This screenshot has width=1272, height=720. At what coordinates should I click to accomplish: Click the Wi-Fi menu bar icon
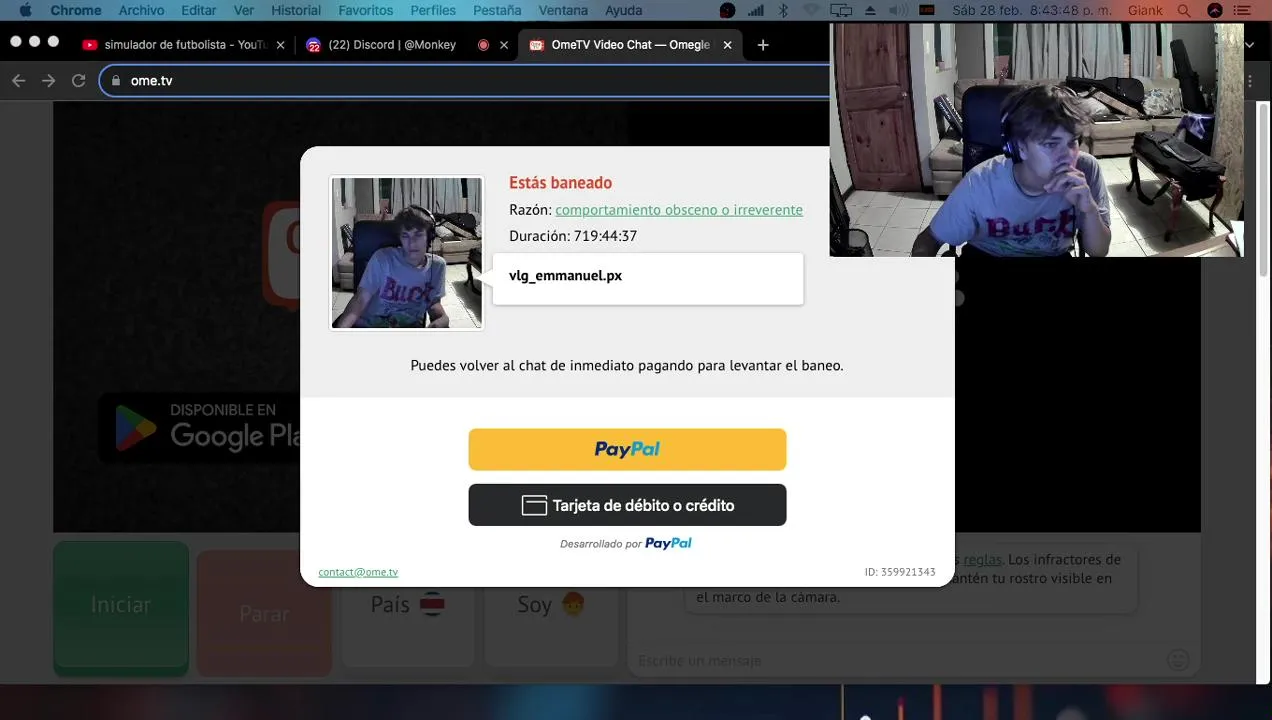(x=811, y=10)
